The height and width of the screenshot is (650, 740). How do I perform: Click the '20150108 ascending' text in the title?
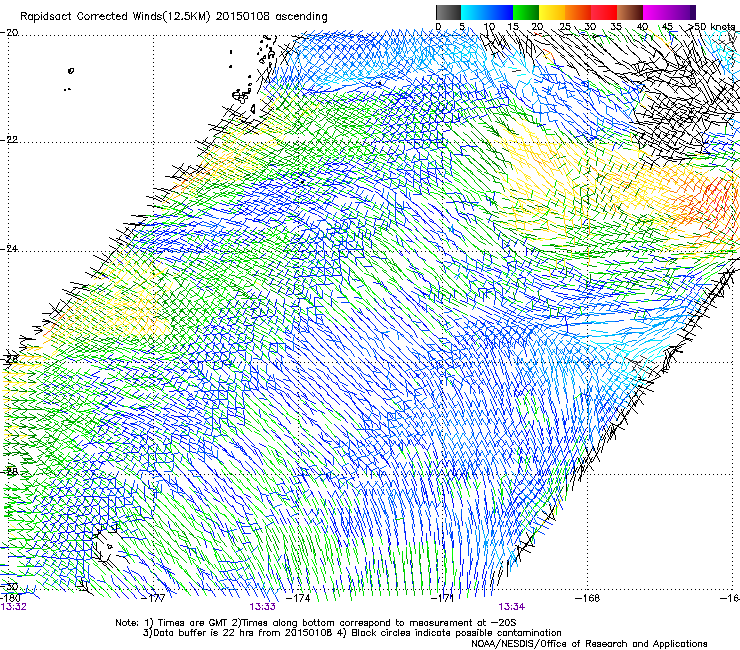(272, 17)
